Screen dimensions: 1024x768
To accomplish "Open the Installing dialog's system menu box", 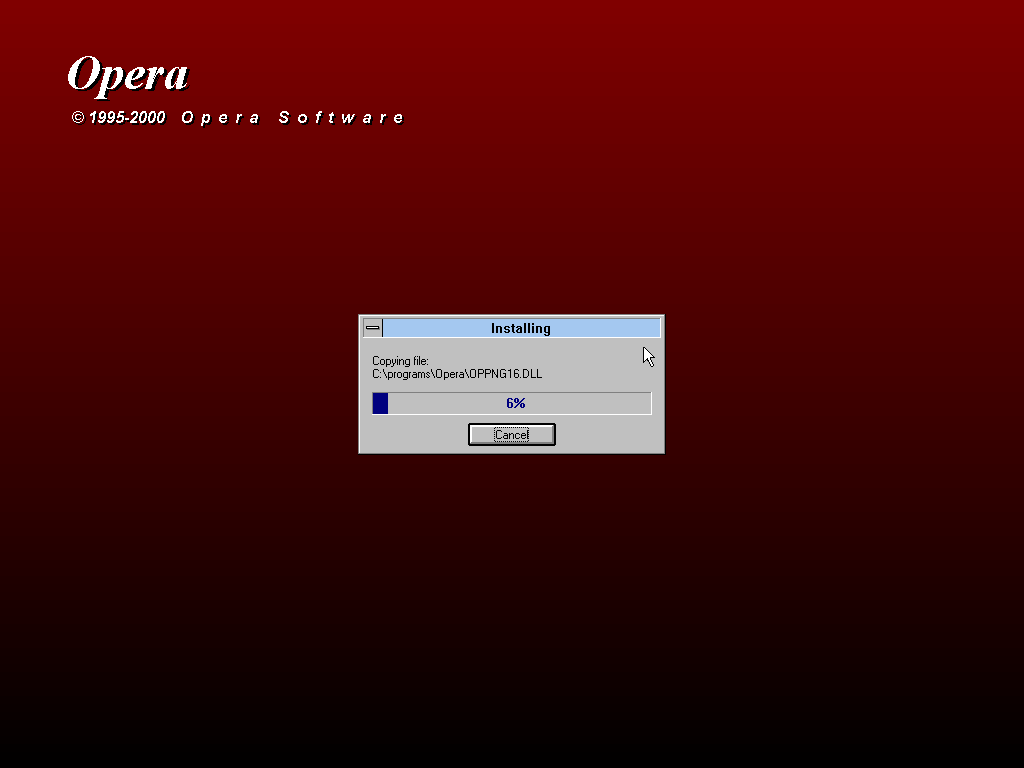I will (x=372, y=328).
